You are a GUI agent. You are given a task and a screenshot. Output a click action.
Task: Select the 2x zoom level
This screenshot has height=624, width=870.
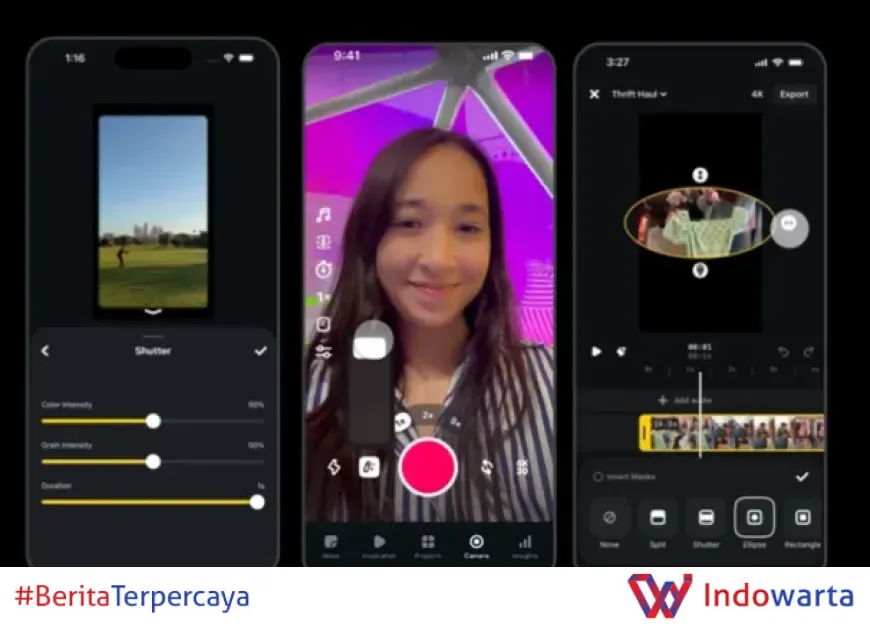(428, 414)
